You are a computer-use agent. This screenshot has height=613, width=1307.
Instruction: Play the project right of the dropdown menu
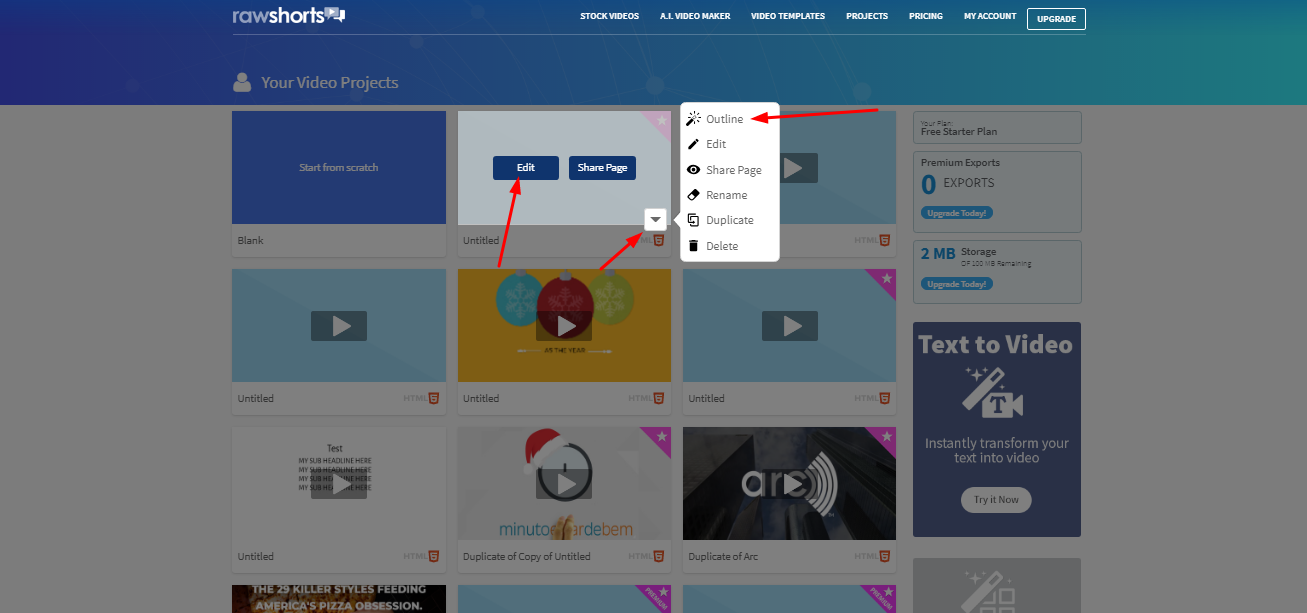(x=793, y=168)
